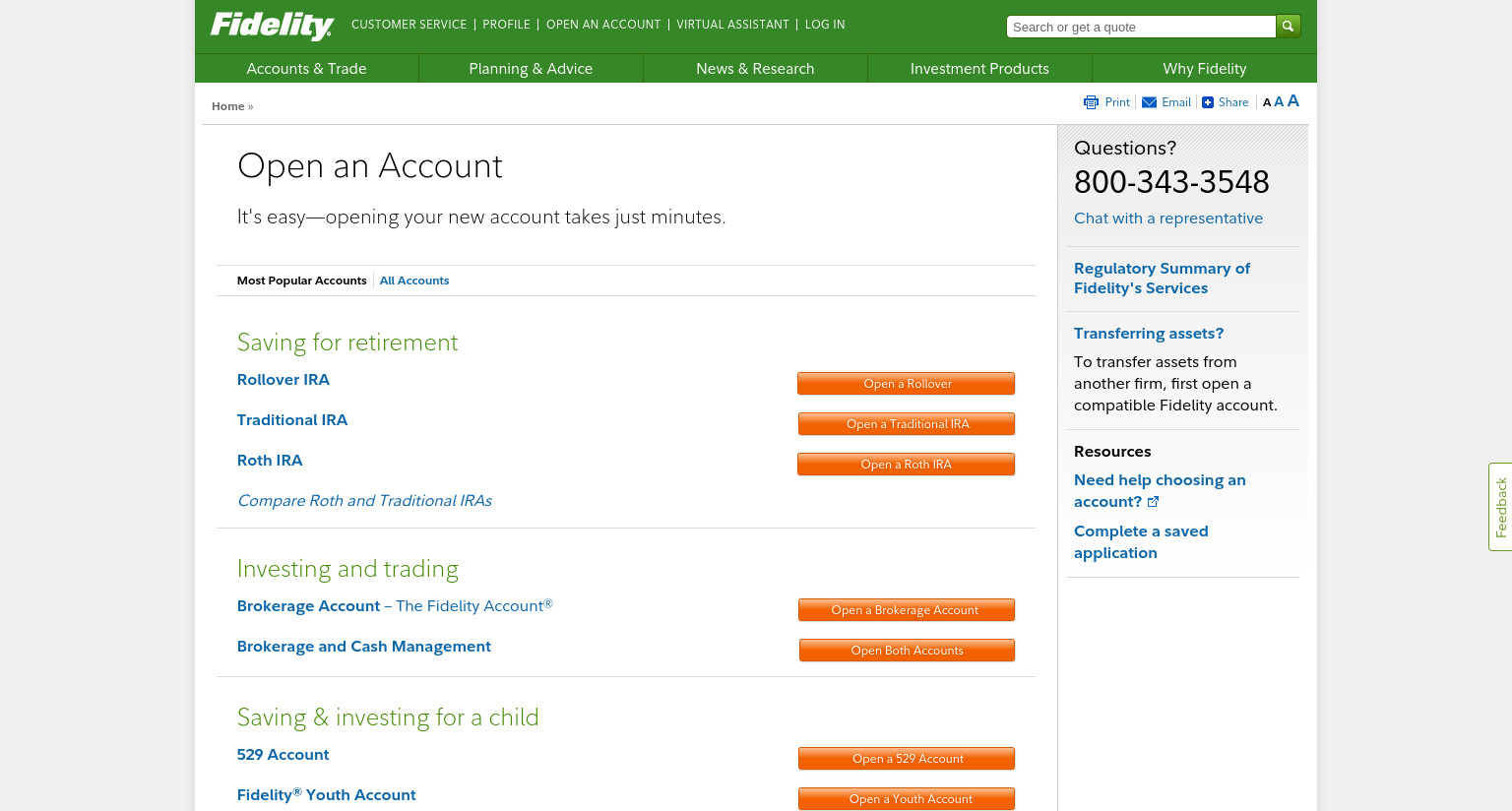Viewport: 1512px width, 811px height.
Task: Select Most Popular Accounts tab
Action: click(x=301, y=281)
